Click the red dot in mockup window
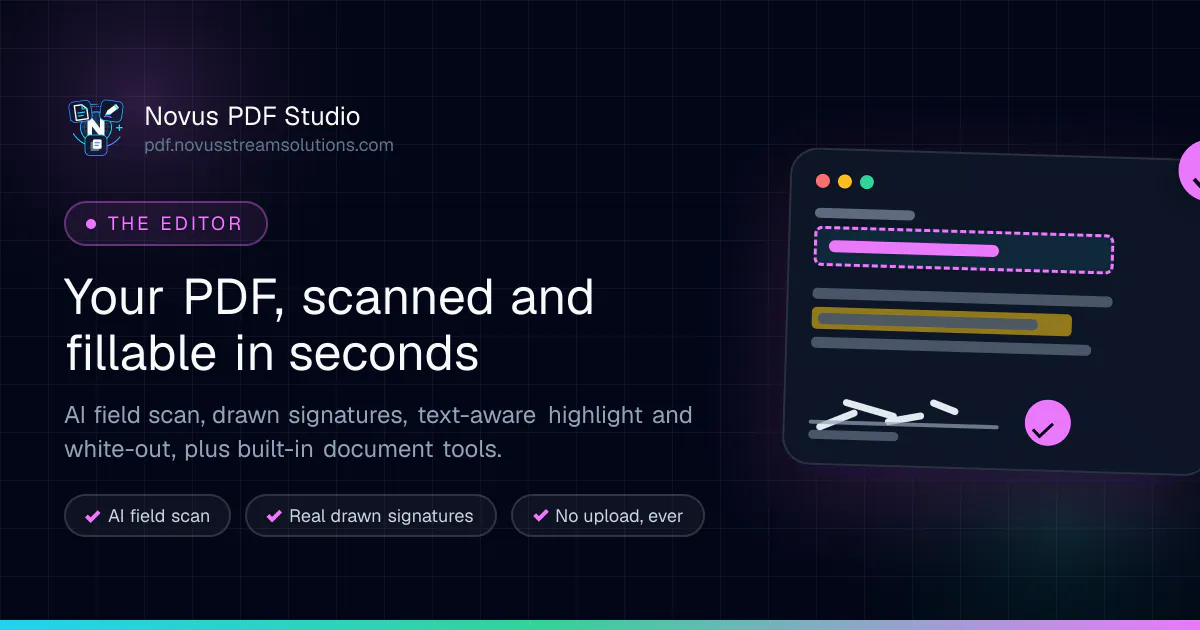1200x630 pixels. point(823,181)
